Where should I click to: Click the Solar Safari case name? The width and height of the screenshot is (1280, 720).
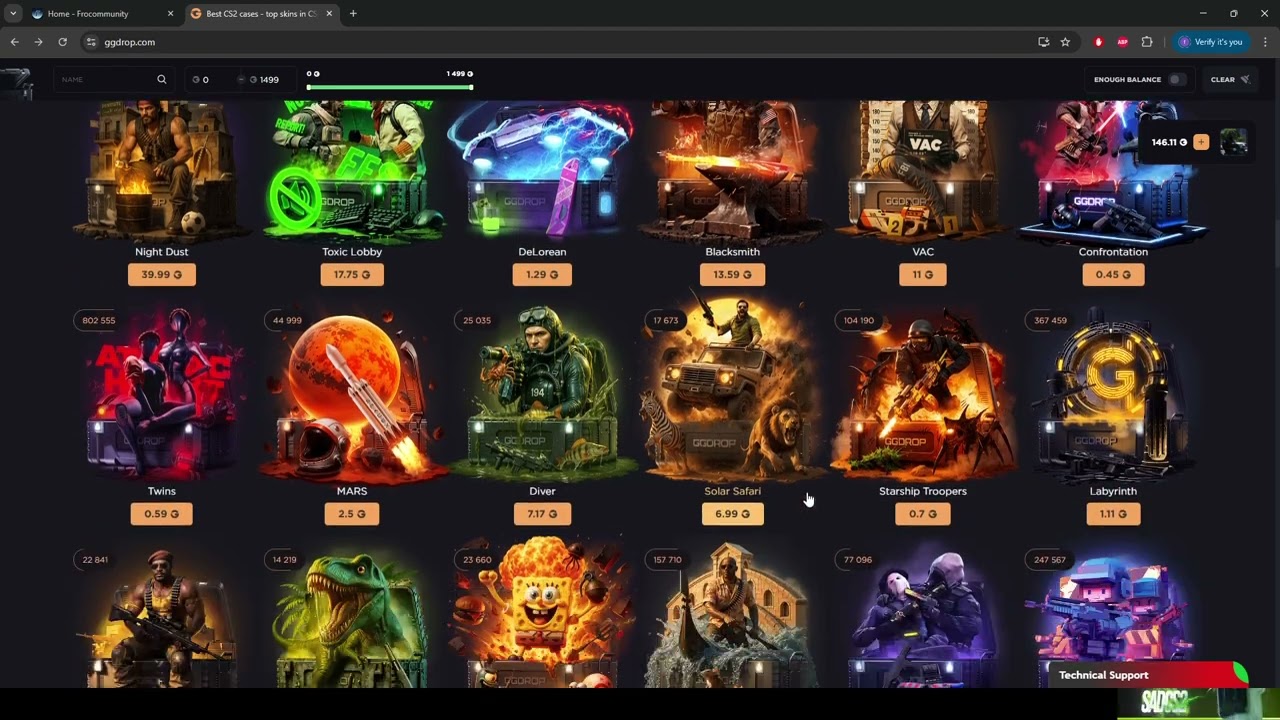pyautogui.click(x=733, y=491)
